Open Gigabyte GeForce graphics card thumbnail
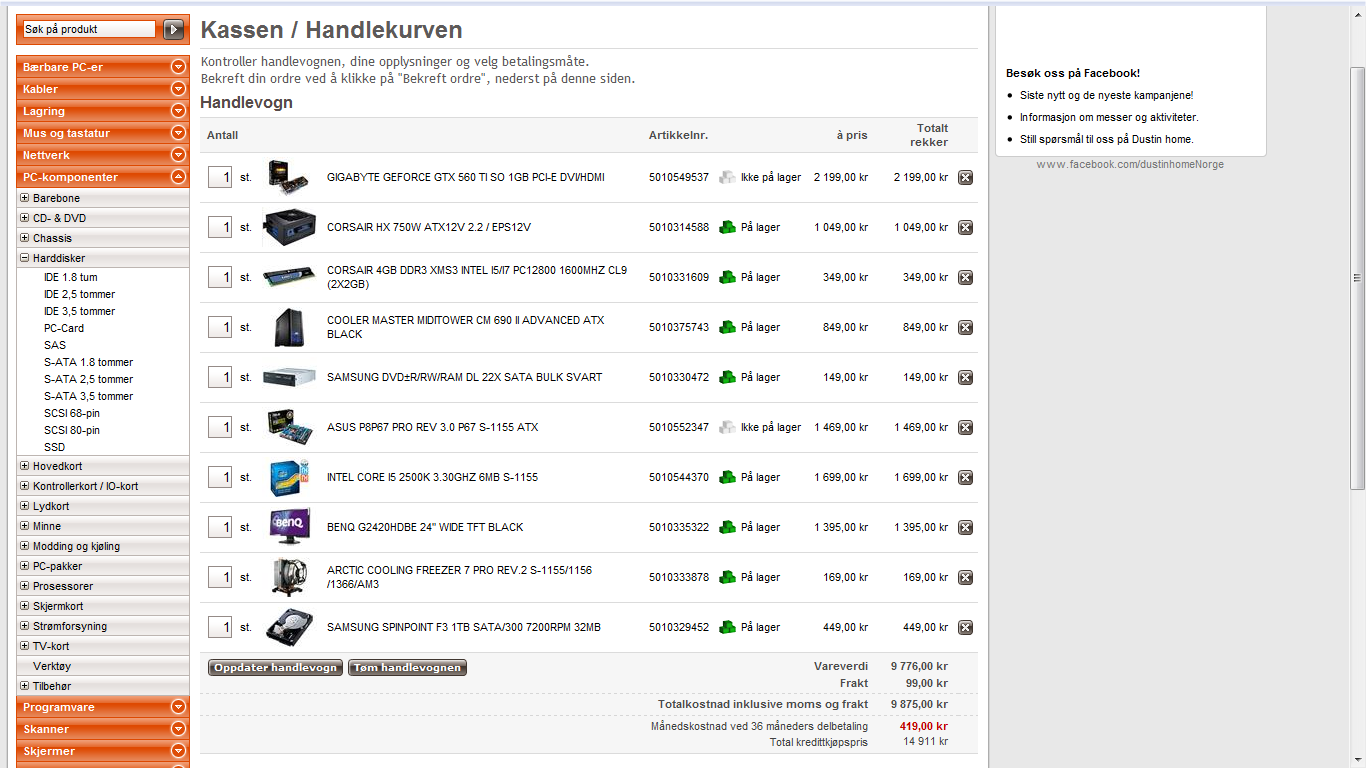 tap(290, 177)
